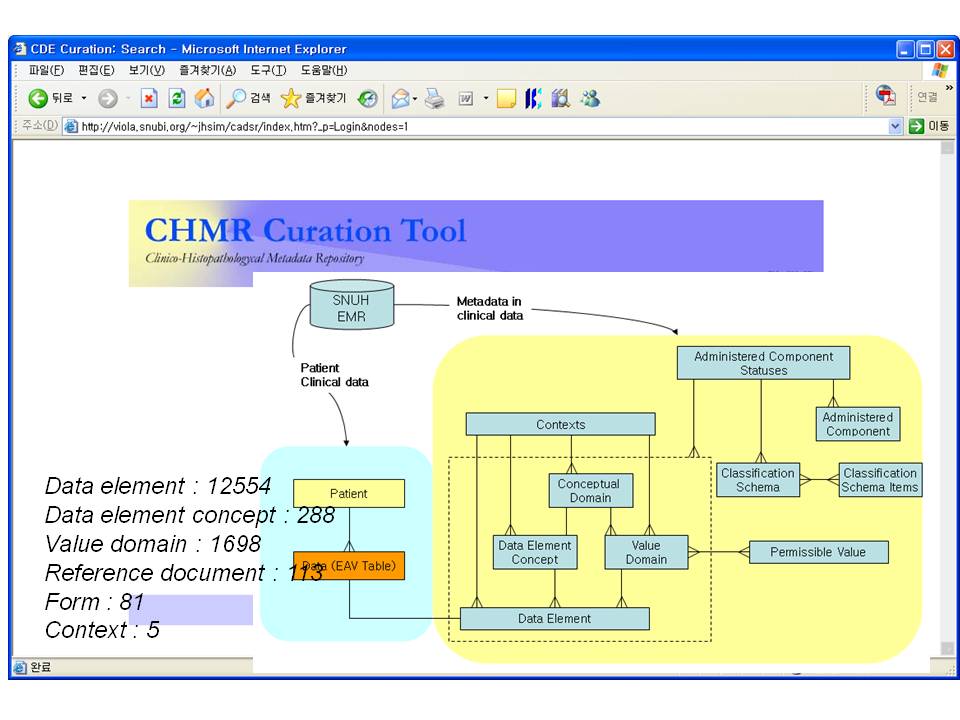The width and height of the screenshot is (960, 720).
Task: Click the Mail envelope icon
Action: click(400, 98)
